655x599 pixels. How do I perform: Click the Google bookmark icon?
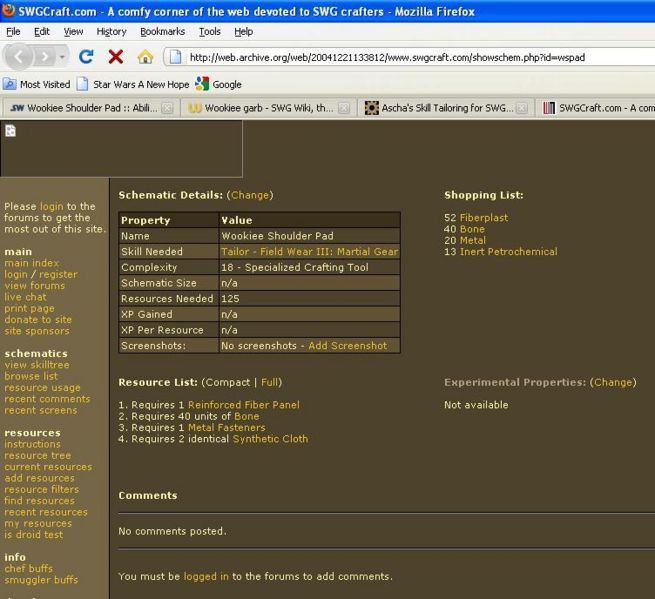[x=202, y=84]
